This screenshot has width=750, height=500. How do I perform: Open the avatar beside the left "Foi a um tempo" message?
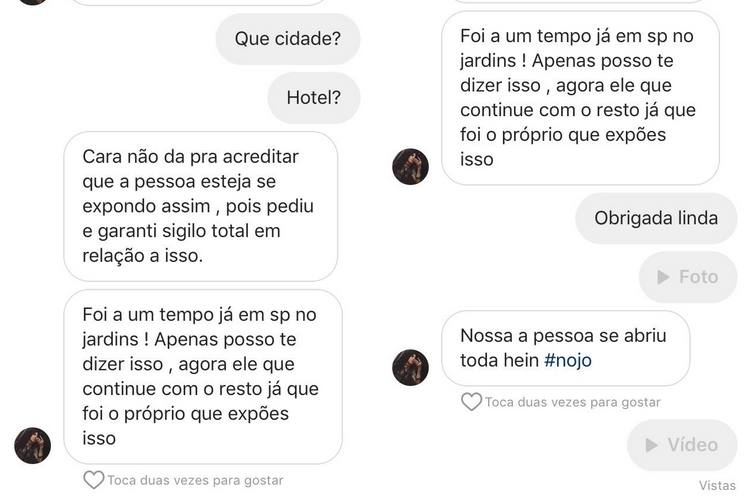(32, 445)
